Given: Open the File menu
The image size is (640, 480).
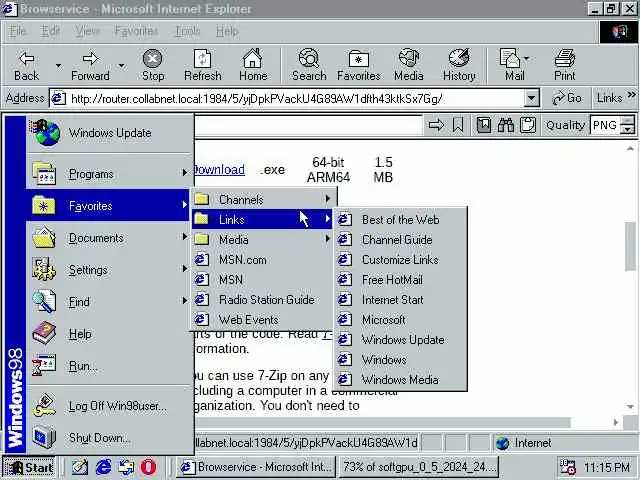Looking at the screenshot, I should pyautogui.click(x=18, y=31).
